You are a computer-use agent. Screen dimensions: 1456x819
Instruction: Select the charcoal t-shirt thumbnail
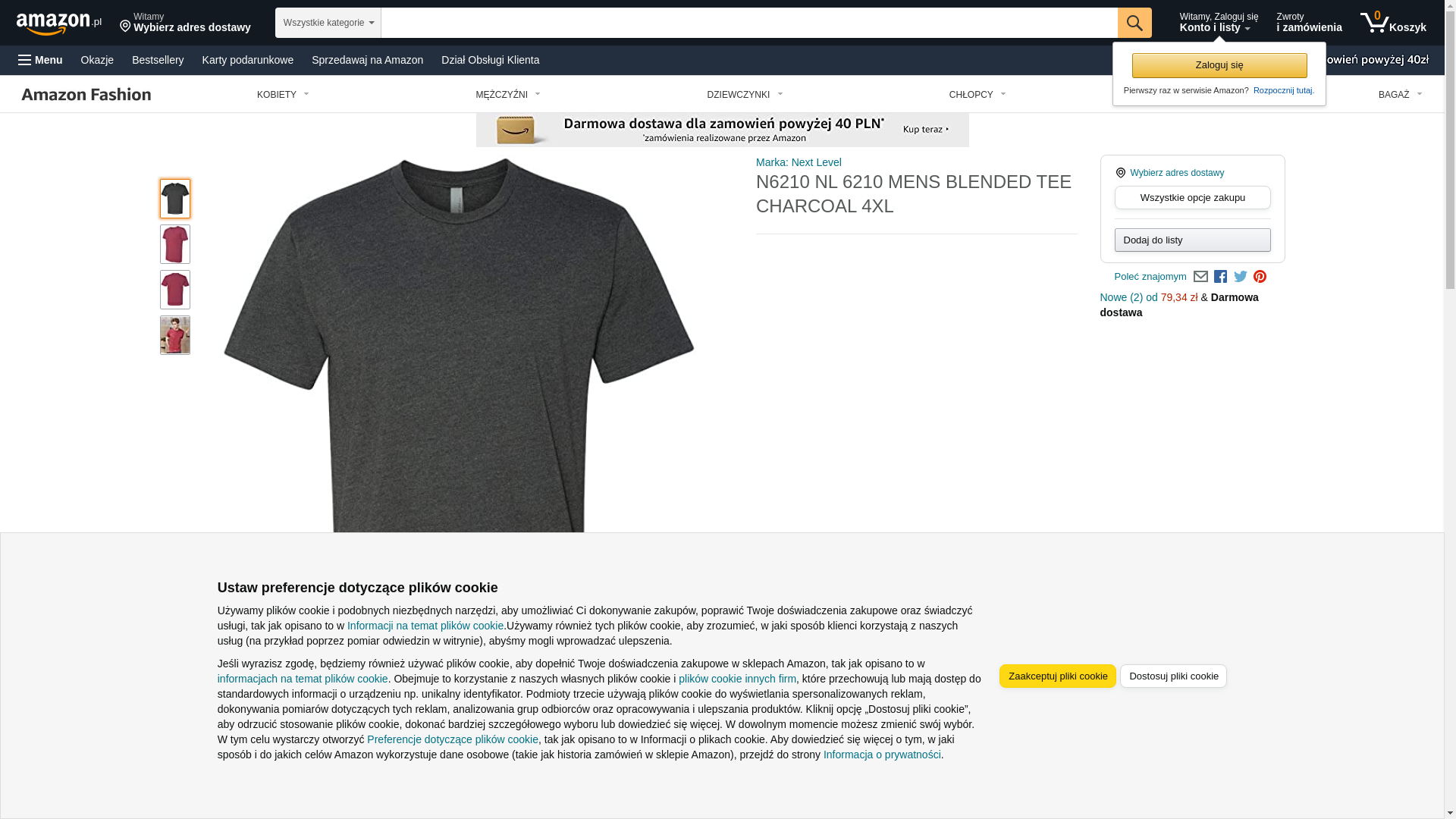click(175, 199)
